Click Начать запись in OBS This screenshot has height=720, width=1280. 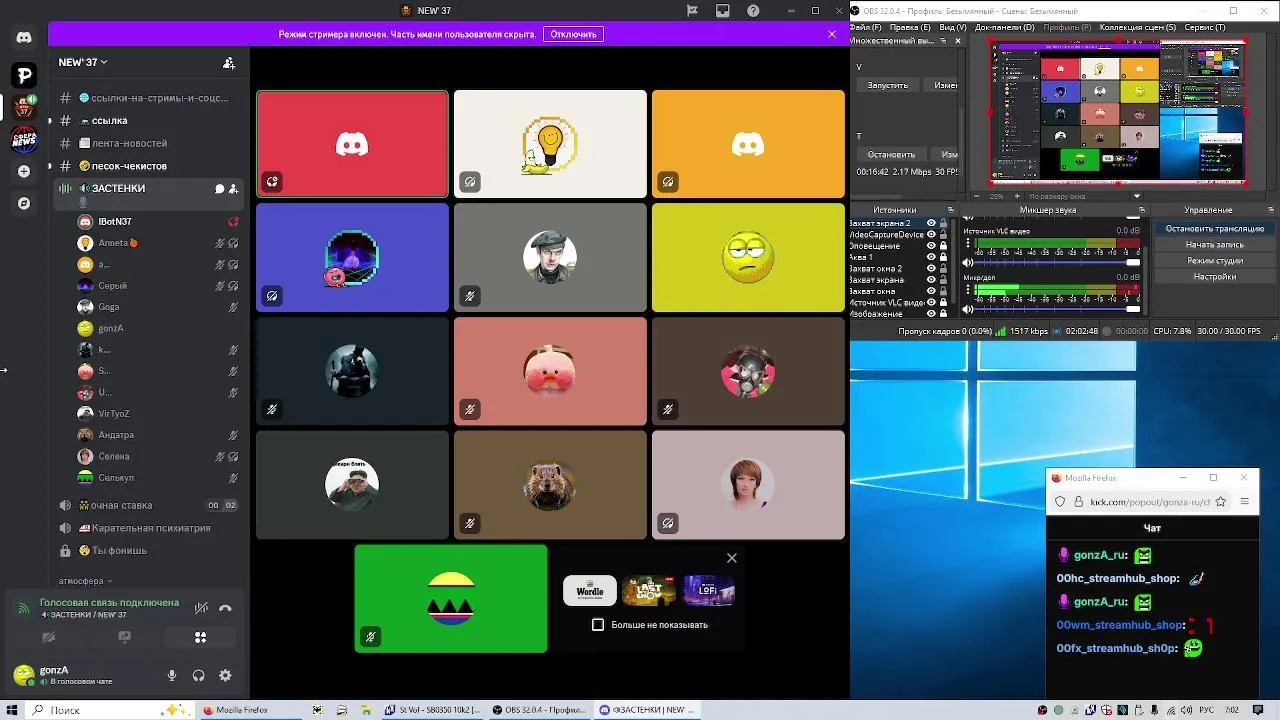pos(1214,245)
